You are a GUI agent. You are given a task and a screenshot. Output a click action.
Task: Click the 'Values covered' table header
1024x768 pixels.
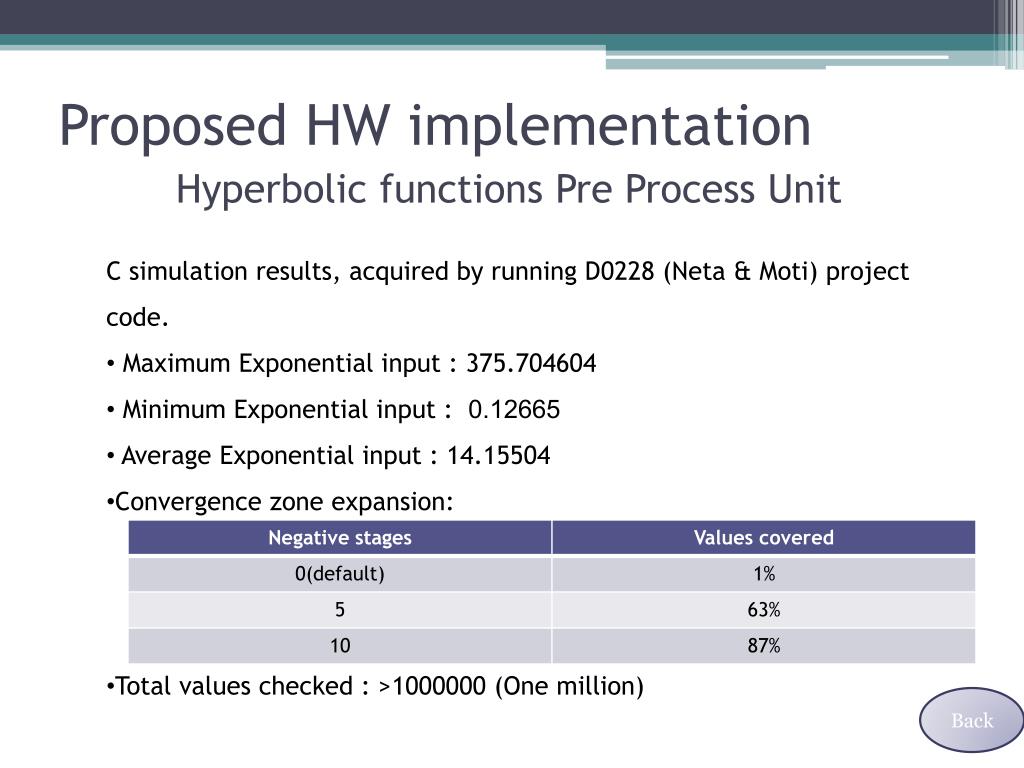[x=763, y=537]
